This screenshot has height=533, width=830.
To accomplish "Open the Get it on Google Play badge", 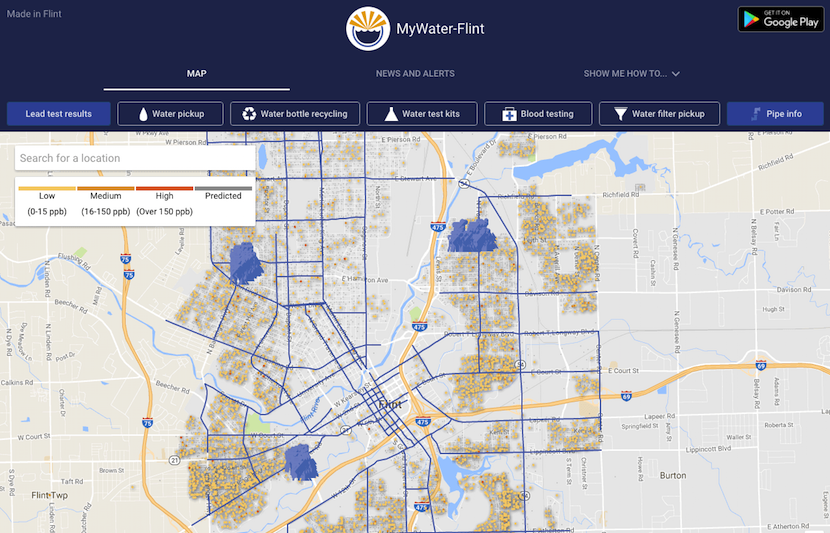I will point(780,19).
